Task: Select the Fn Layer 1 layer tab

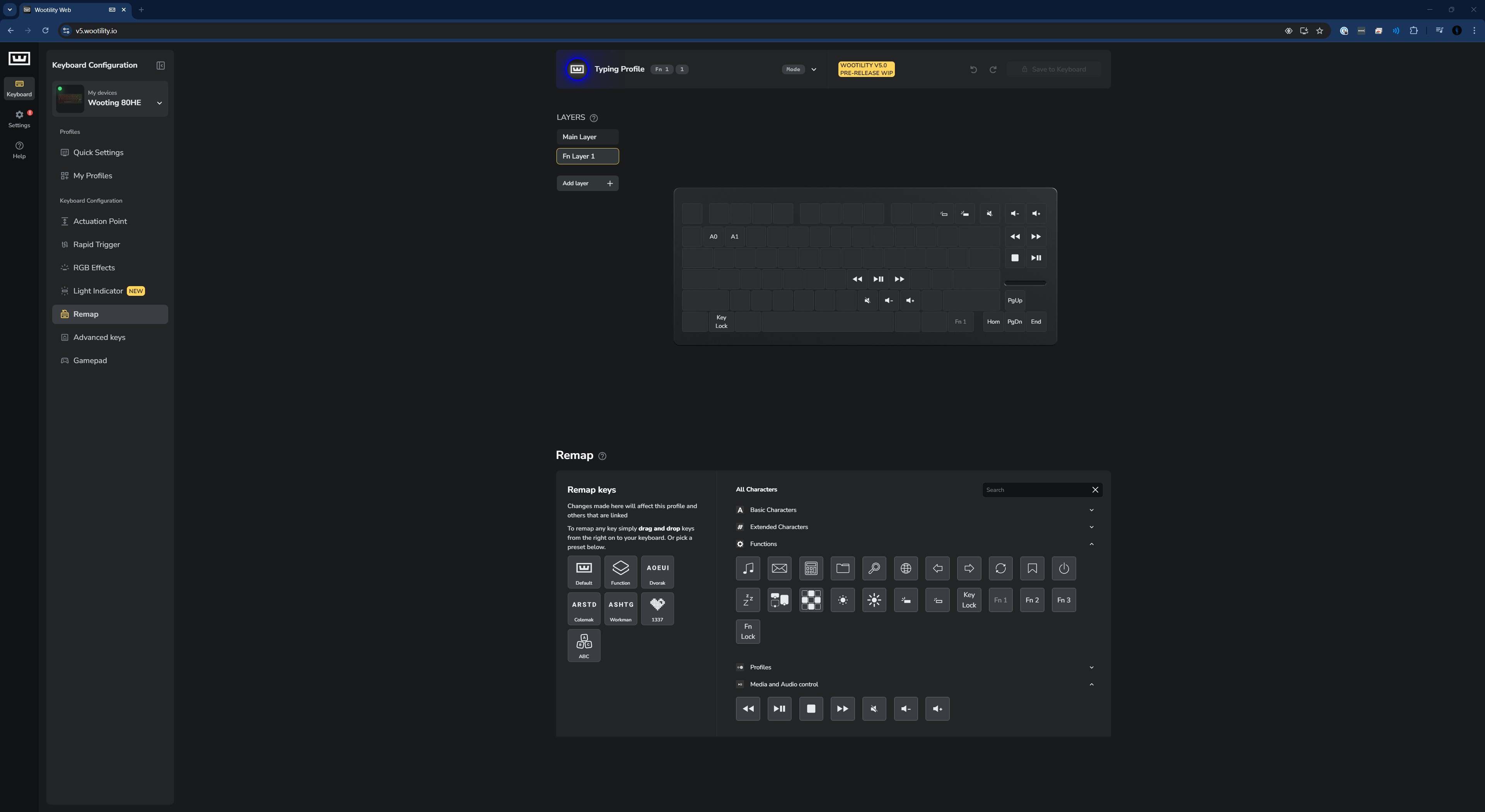Action: 588,156
